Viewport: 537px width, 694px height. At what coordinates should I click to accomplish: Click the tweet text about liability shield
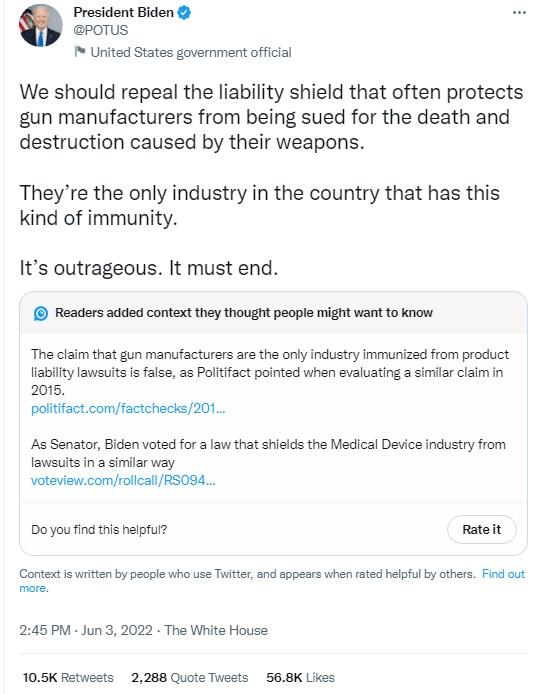(271, 117)
